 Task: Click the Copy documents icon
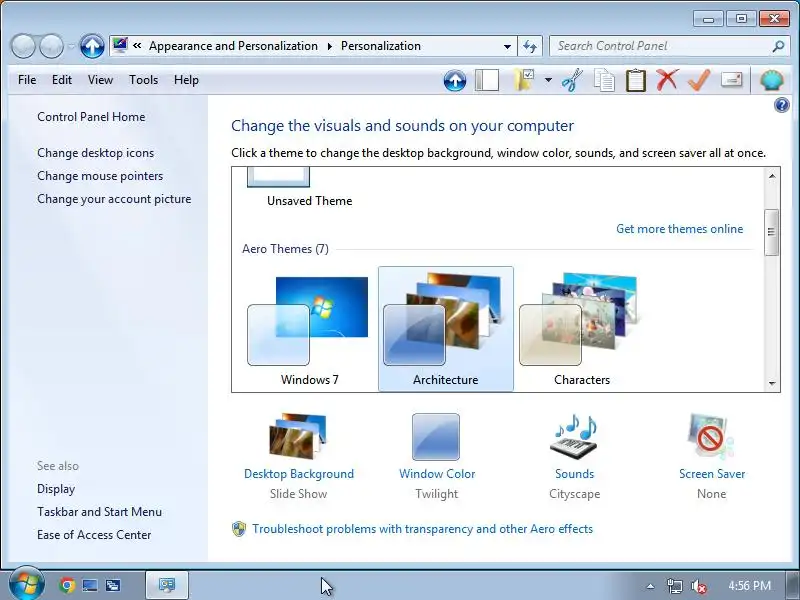point(604,81)
